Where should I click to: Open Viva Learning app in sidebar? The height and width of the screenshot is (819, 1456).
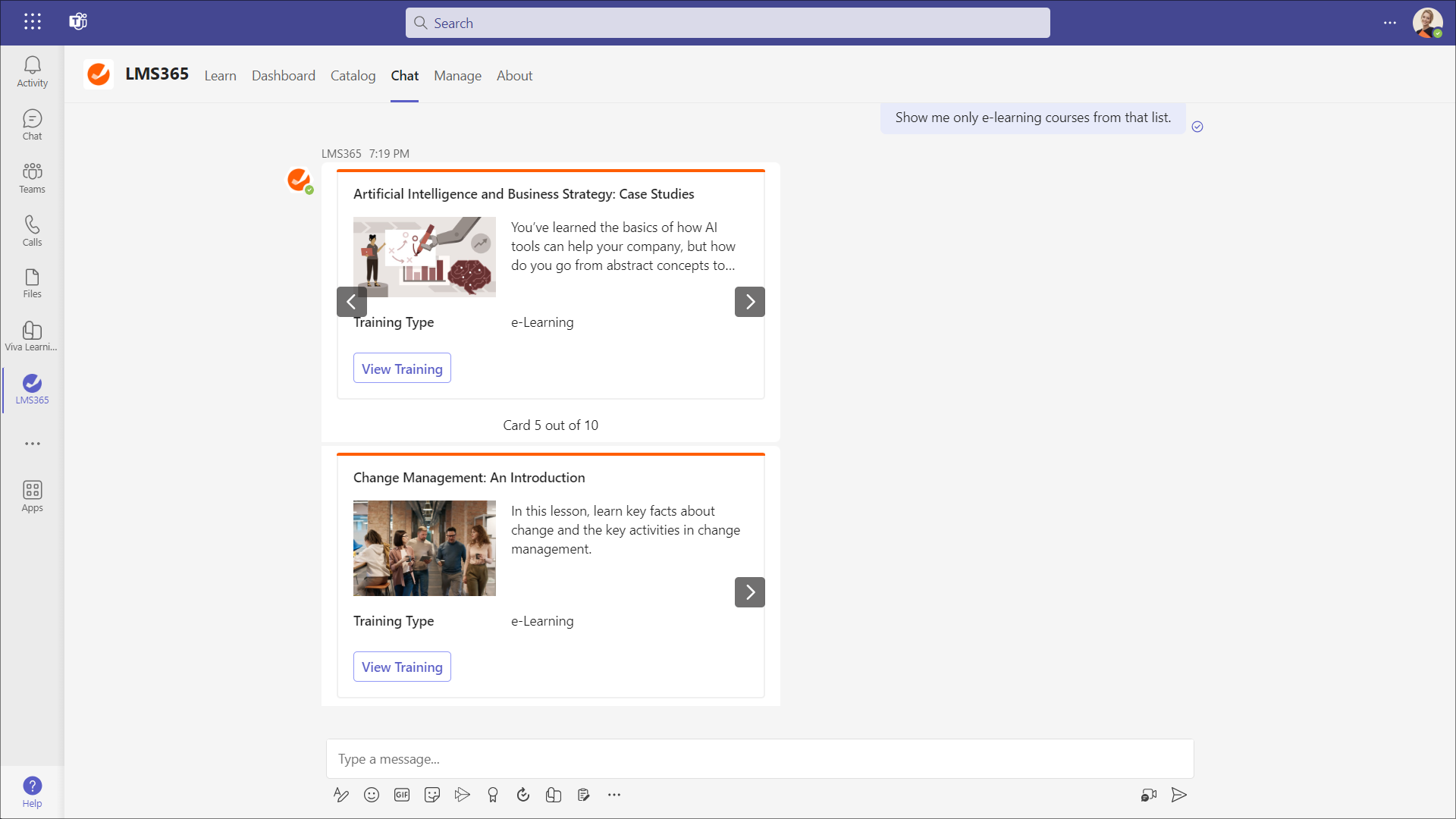(32, 336)
